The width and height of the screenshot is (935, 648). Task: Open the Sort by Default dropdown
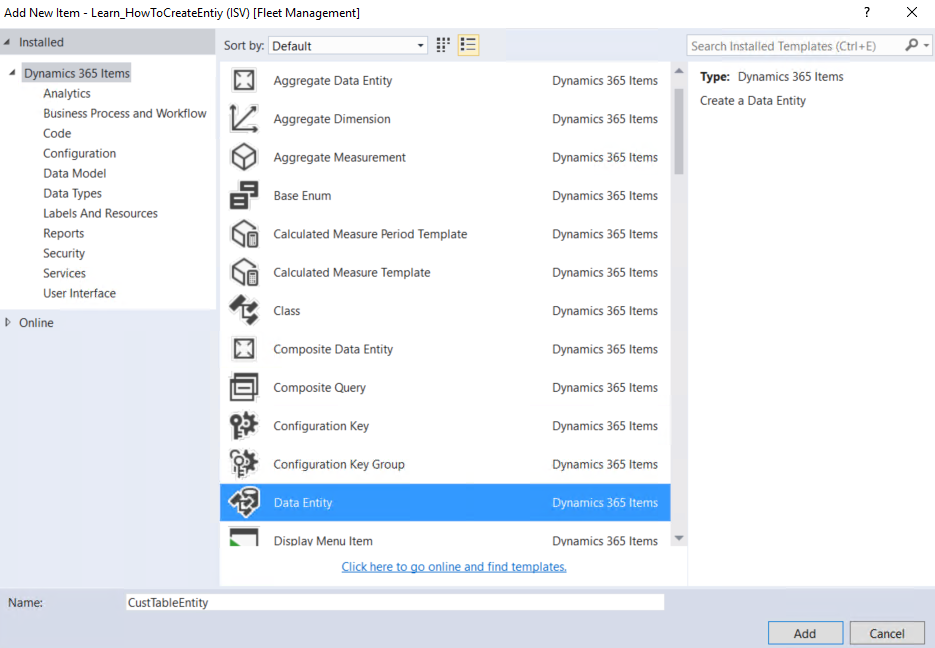pos(348,46)
